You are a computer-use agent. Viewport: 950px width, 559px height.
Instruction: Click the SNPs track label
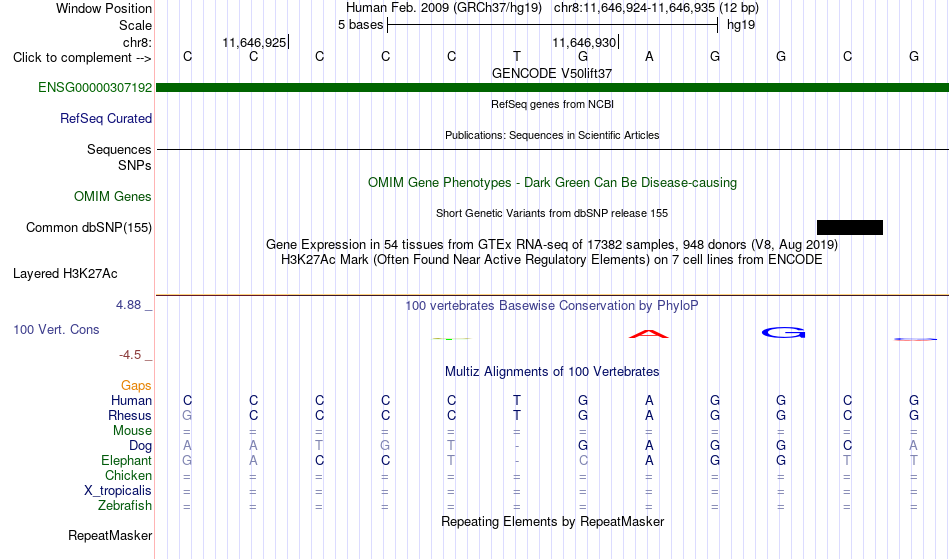pos(135,165)
